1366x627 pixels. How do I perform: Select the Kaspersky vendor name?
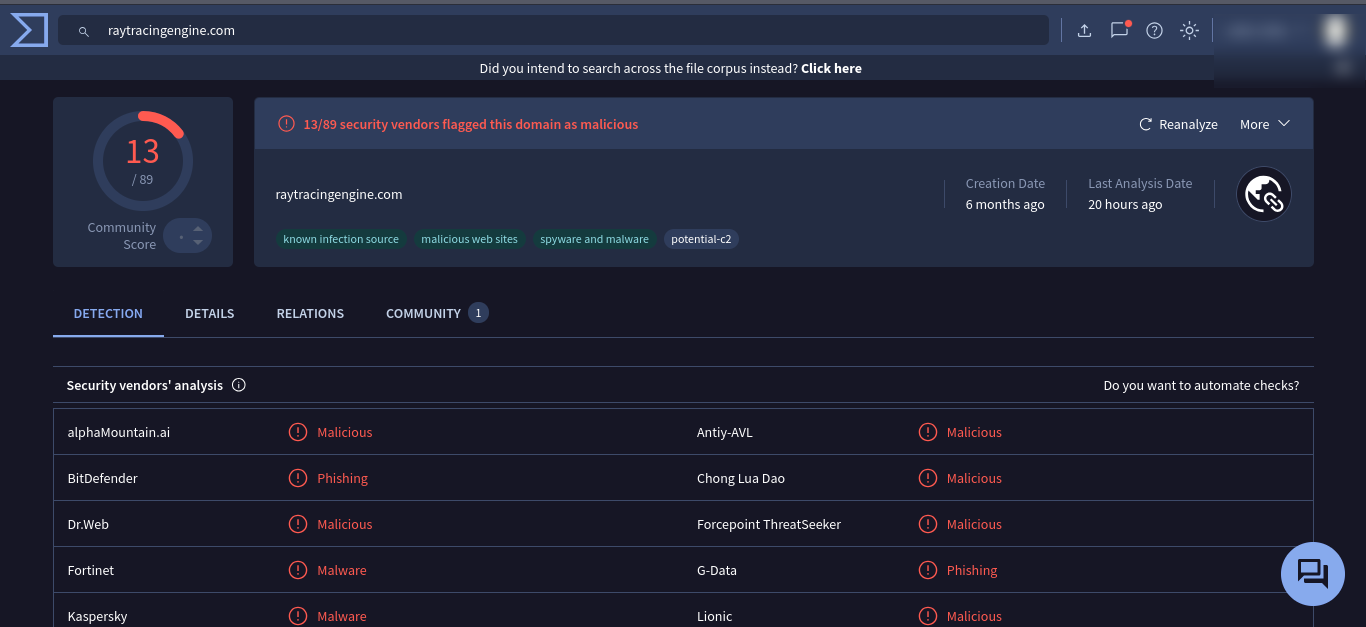pos(97,616)
